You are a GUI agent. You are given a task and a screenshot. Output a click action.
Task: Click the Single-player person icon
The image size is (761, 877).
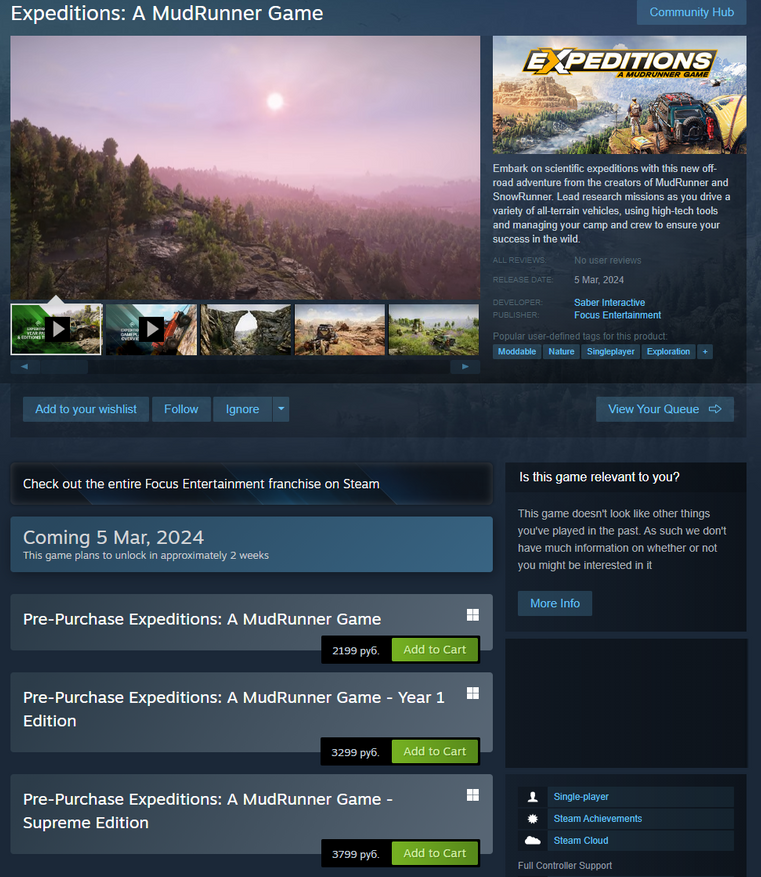click(533, 797)
